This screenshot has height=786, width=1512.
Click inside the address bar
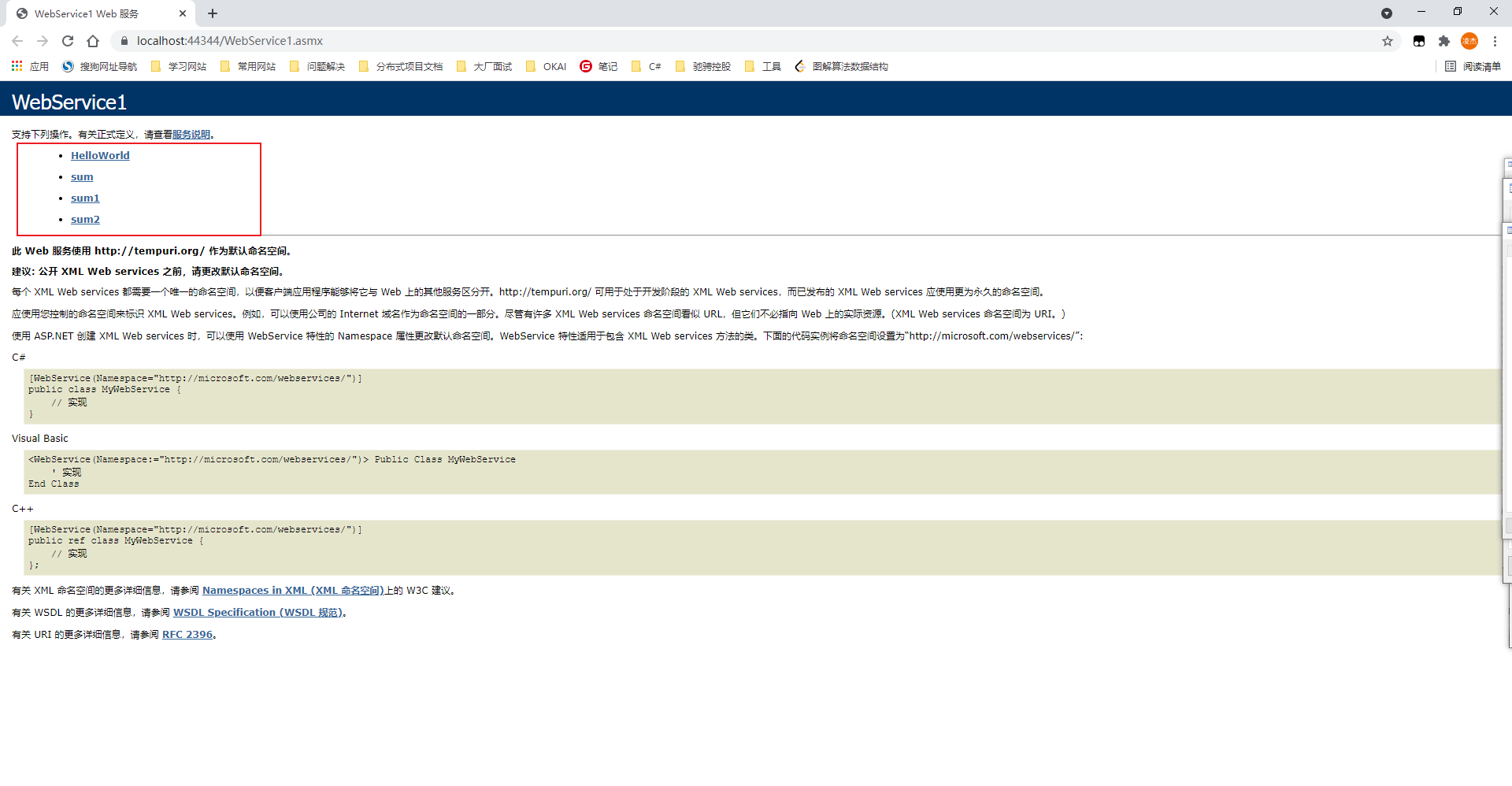[x=394, y=40]
